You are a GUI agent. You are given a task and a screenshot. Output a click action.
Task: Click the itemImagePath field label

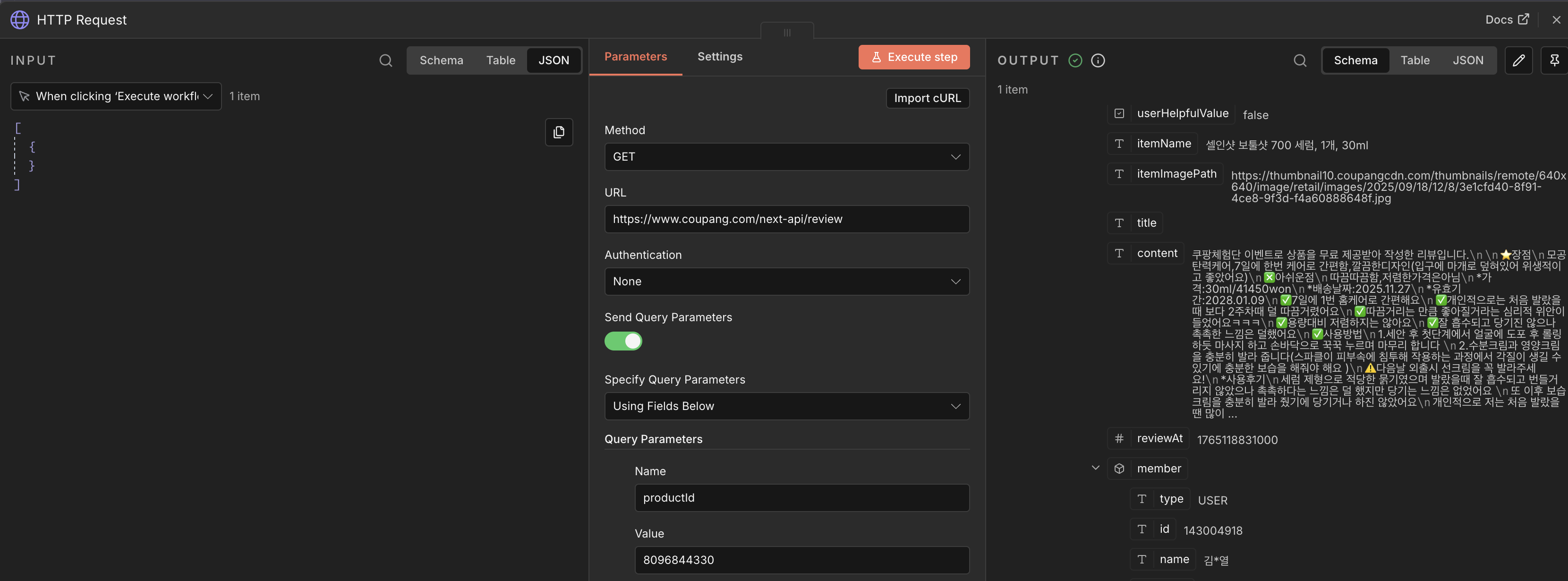[x=1176, y=174]
